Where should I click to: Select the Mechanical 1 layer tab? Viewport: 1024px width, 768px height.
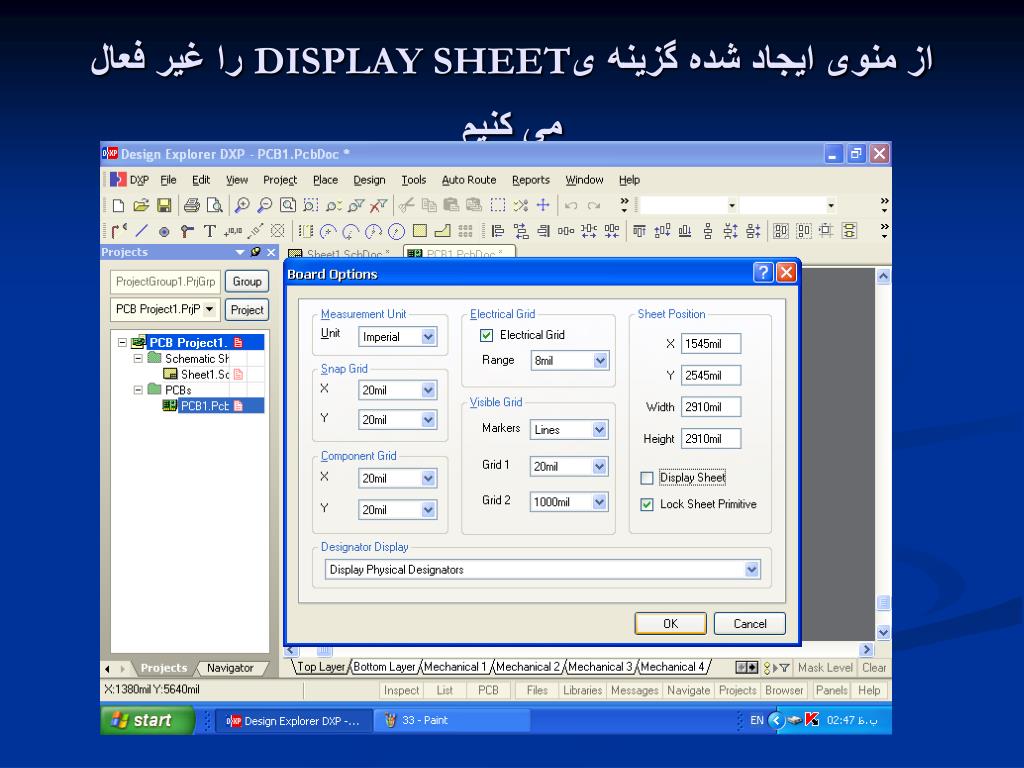[455, 667]
